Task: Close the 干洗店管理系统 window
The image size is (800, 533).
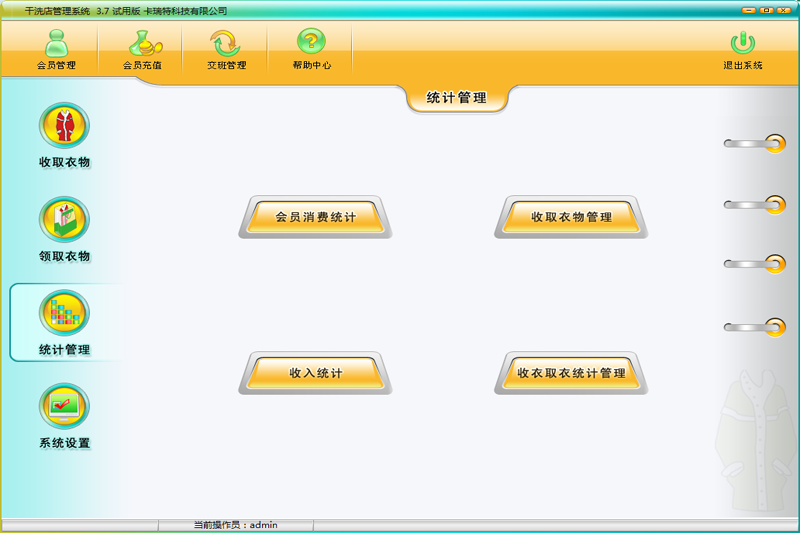Action: [784, 10]
